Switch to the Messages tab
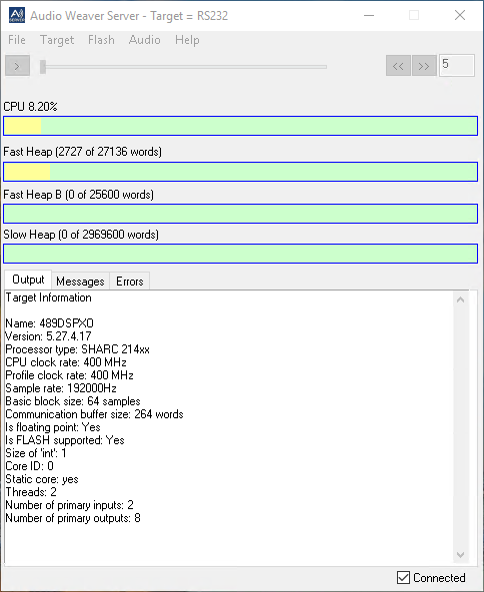Screen dimensions: 484x592 (x=80, y=281)
